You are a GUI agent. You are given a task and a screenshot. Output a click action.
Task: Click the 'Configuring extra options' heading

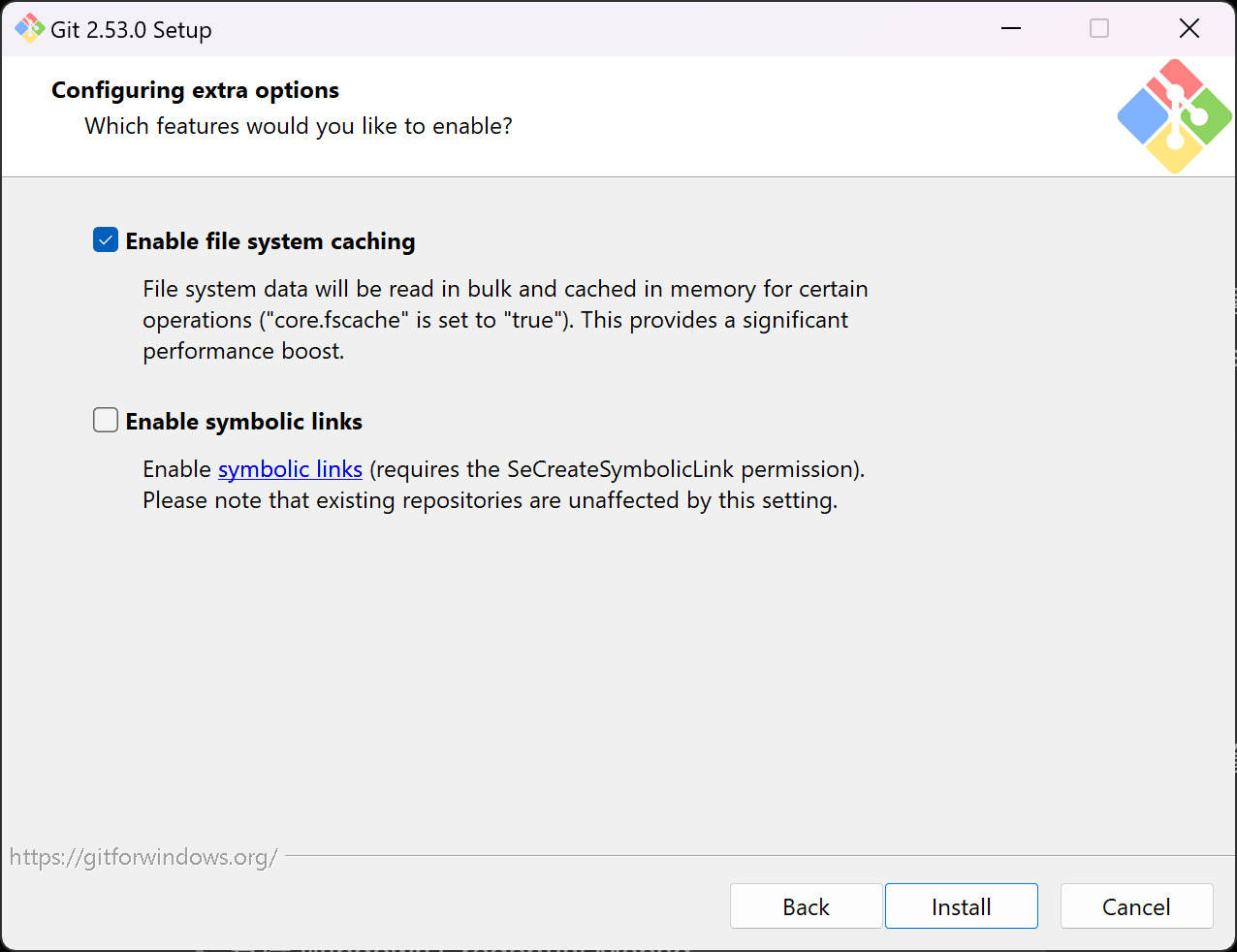point(195,90)
